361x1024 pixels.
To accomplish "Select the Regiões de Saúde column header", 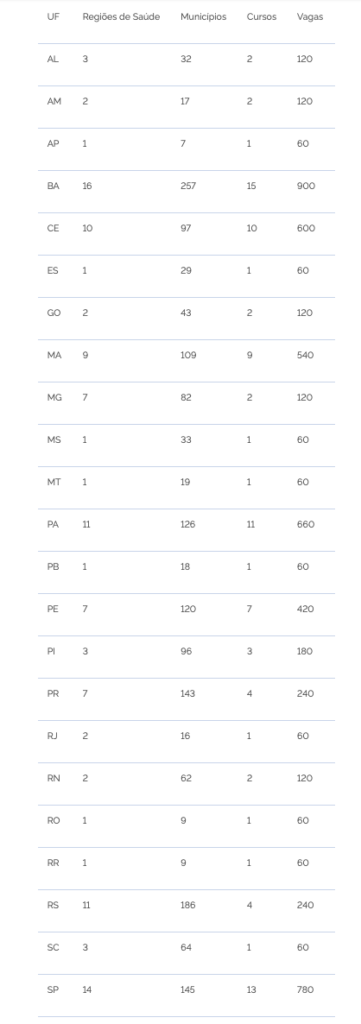I will (121, 16).
